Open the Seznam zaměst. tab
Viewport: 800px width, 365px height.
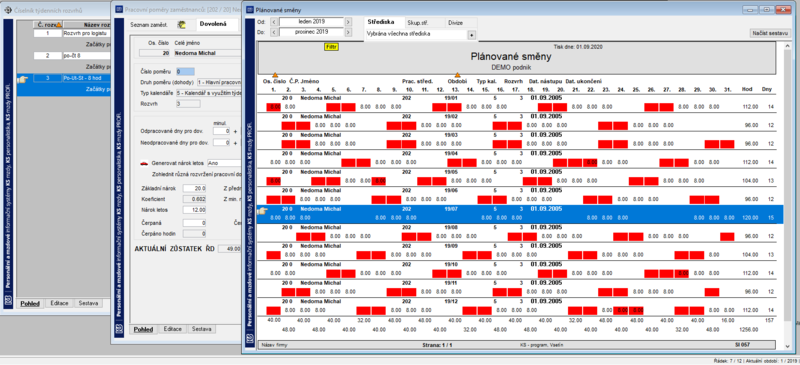149,24
